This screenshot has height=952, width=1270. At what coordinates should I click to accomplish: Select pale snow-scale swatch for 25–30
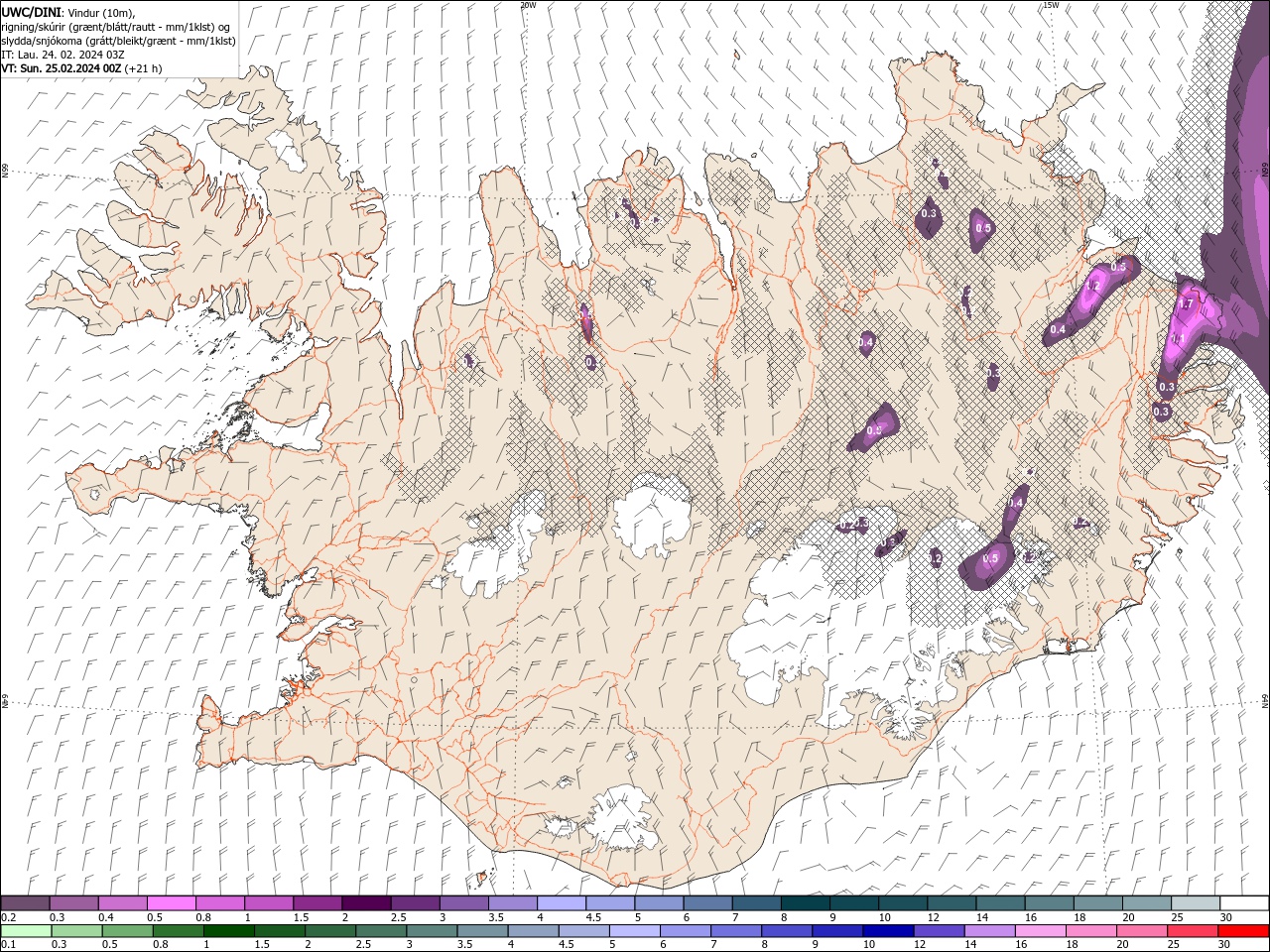1196,903
